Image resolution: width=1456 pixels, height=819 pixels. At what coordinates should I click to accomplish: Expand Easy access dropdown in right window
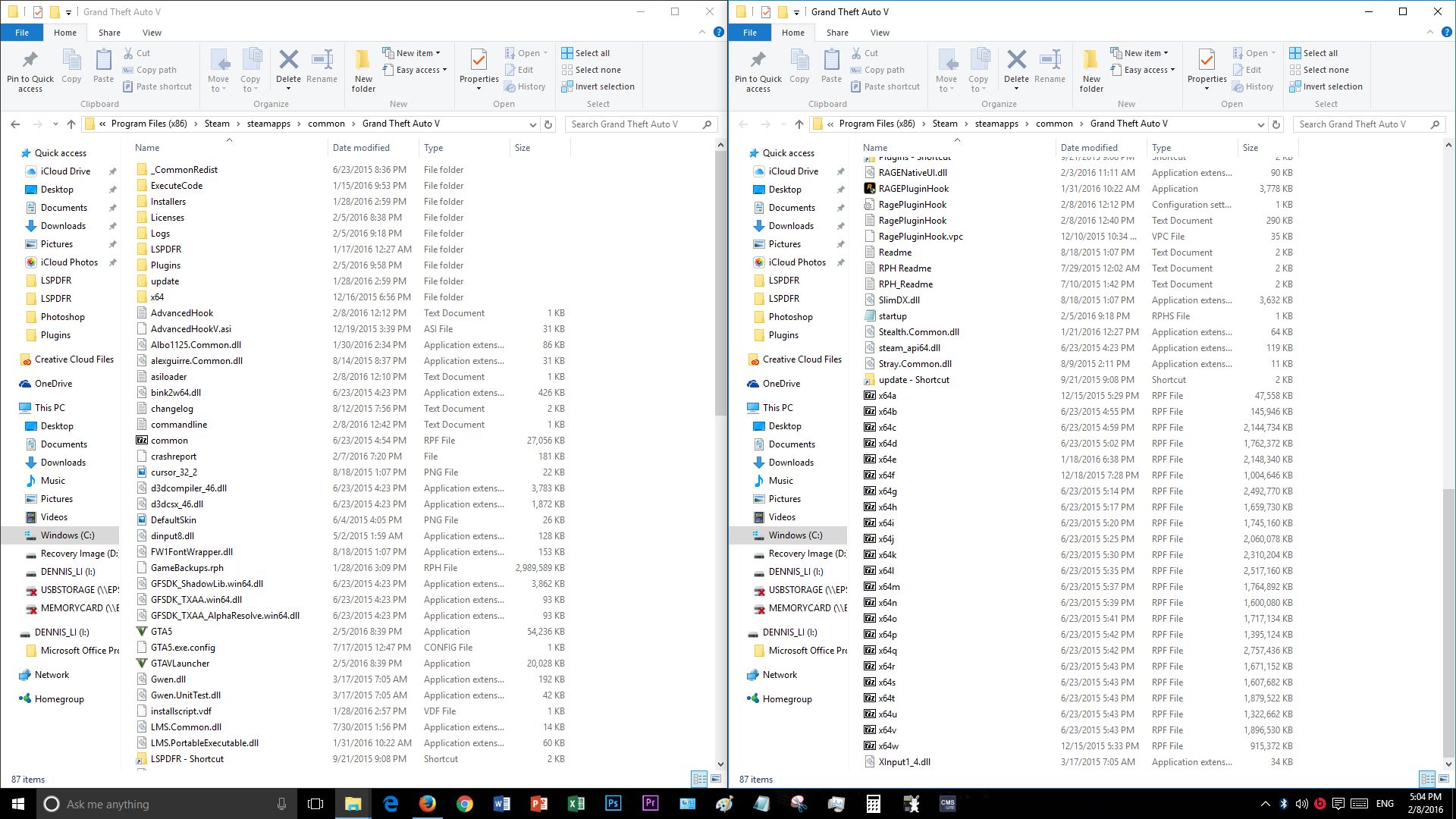1148,70
